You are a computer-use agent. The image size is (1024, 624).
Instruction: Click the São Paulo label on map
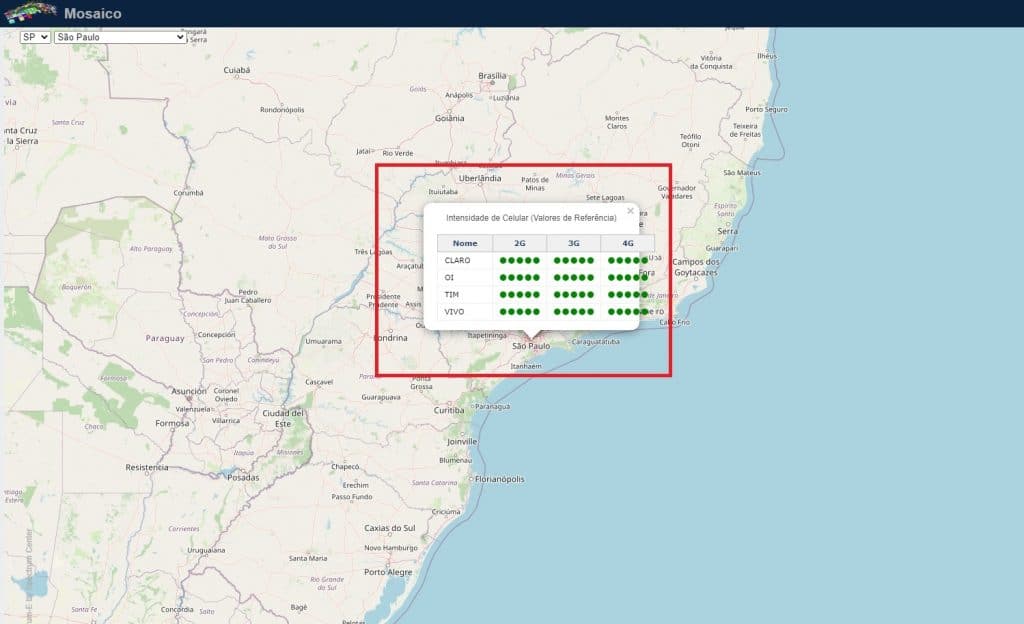click(531, 346)
